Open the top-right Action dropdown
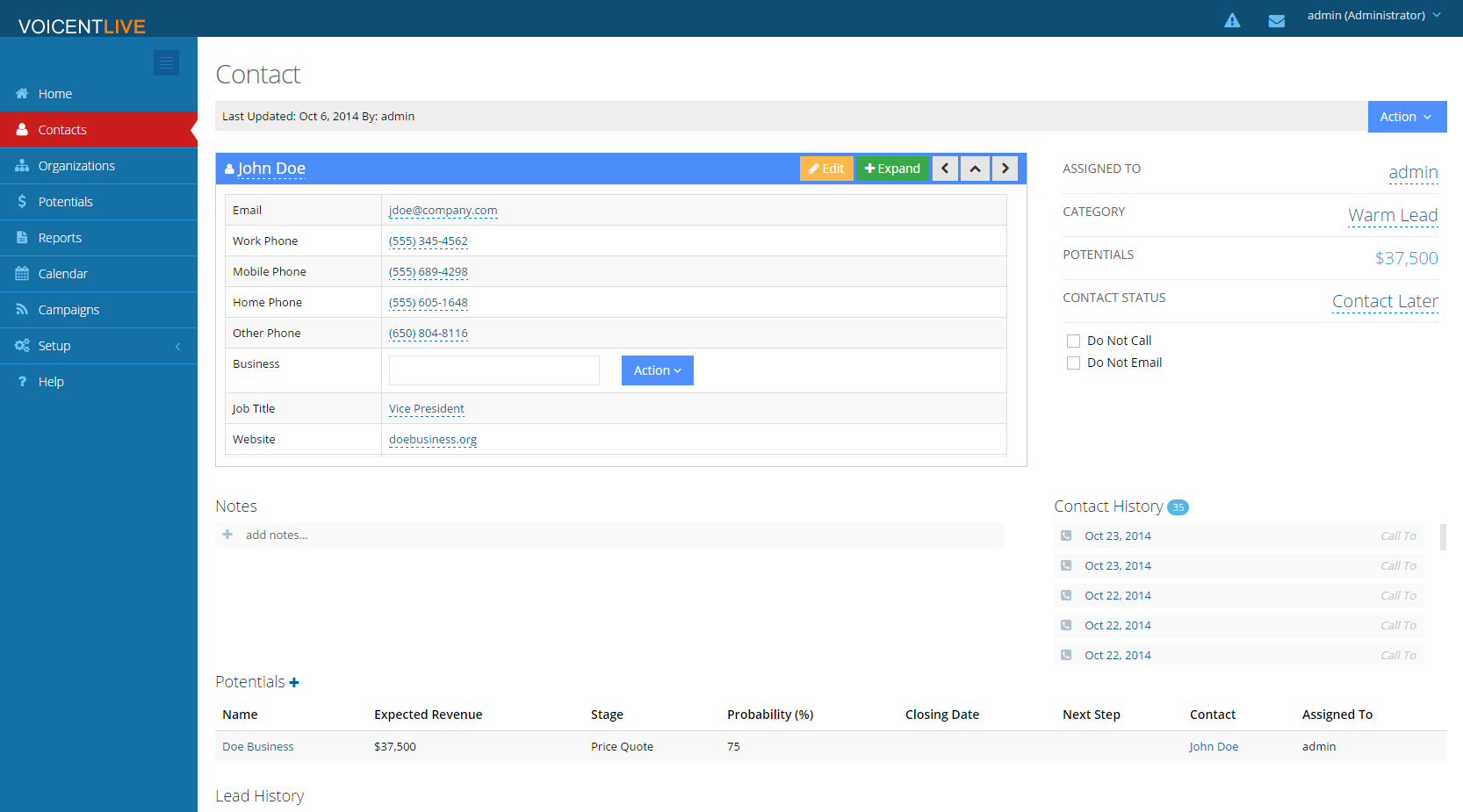The image size is (1463, 812). [1406, 117]
